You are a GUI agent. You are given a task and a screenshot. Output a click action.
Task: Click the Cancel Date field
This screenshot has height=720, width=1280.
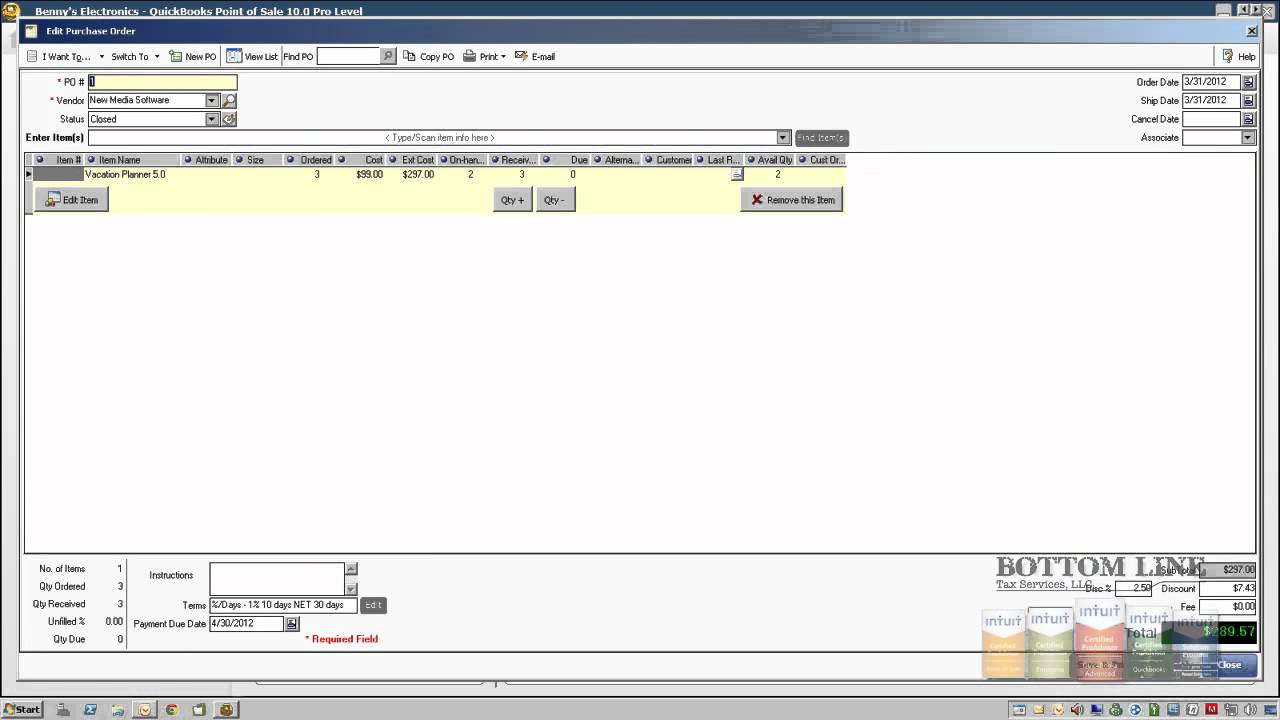click(1211, 119)
